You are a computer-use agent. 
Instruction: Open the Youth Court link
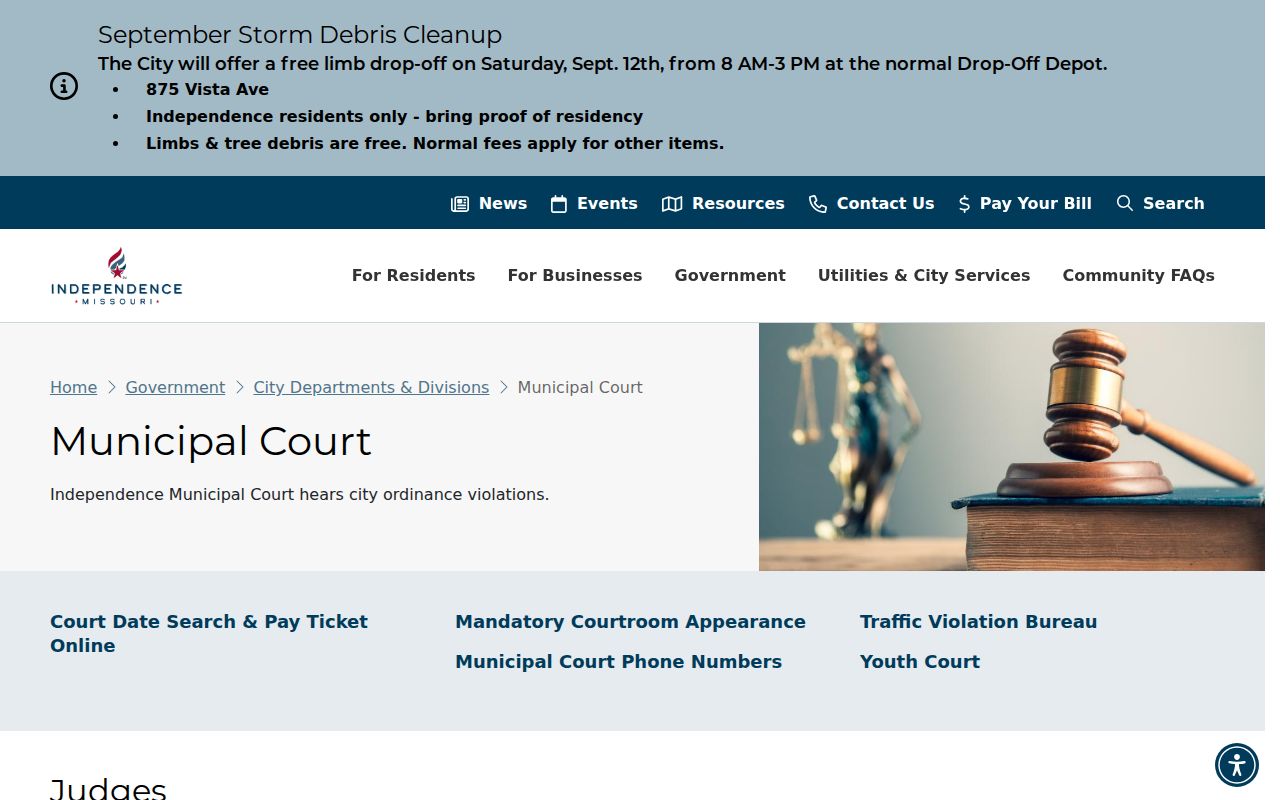tap(920, 662)
